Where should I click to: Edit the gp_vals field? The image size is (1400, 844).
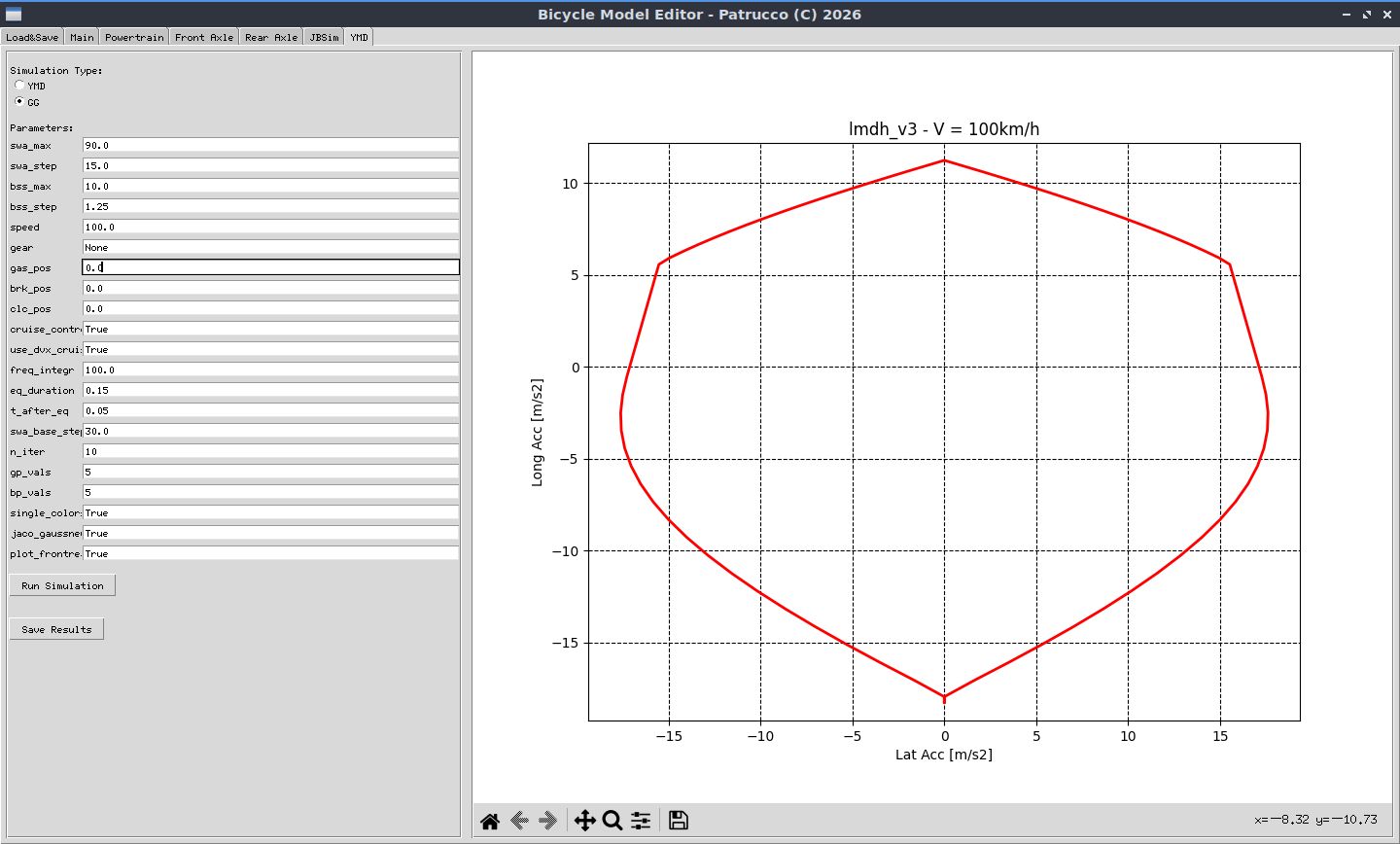point(270,472)
